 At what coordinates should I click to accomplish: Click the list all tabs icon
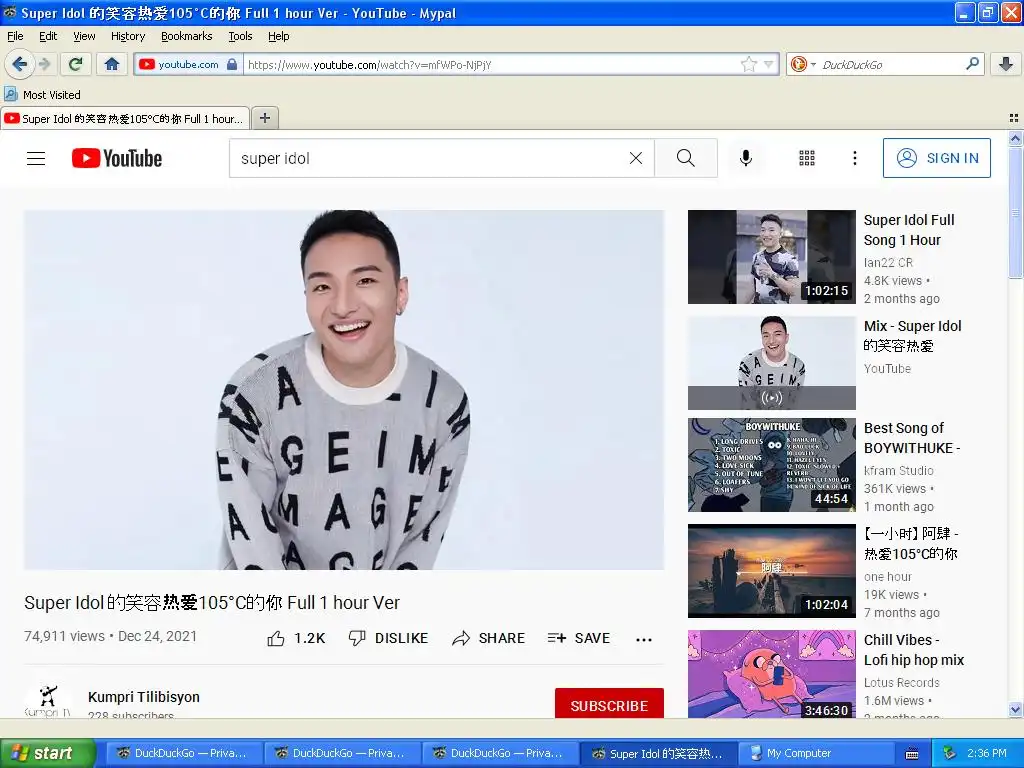1014,118
